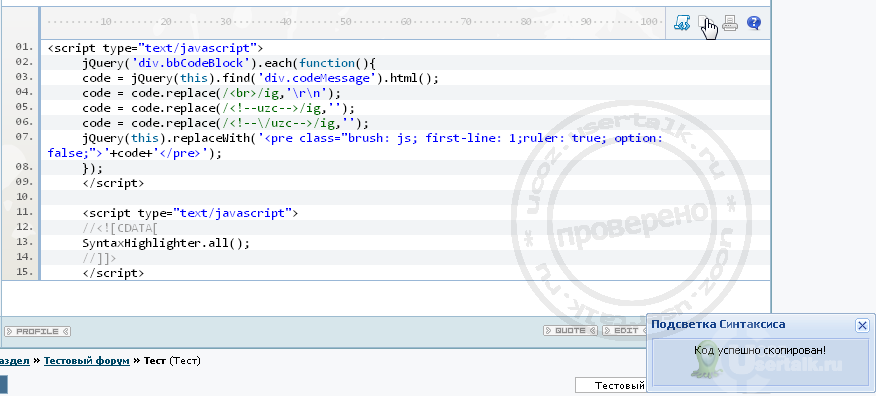Click the SyntaxHighlighter.all(); code line
Viewport: 876px width, 396px height.
166,244
